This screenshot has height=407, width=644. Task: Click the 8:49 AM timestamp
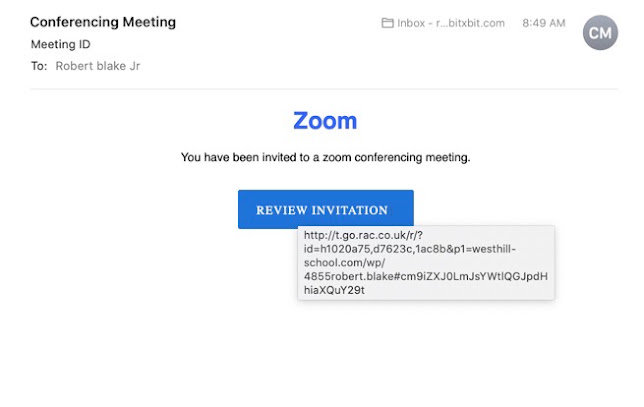coord(544,23)
